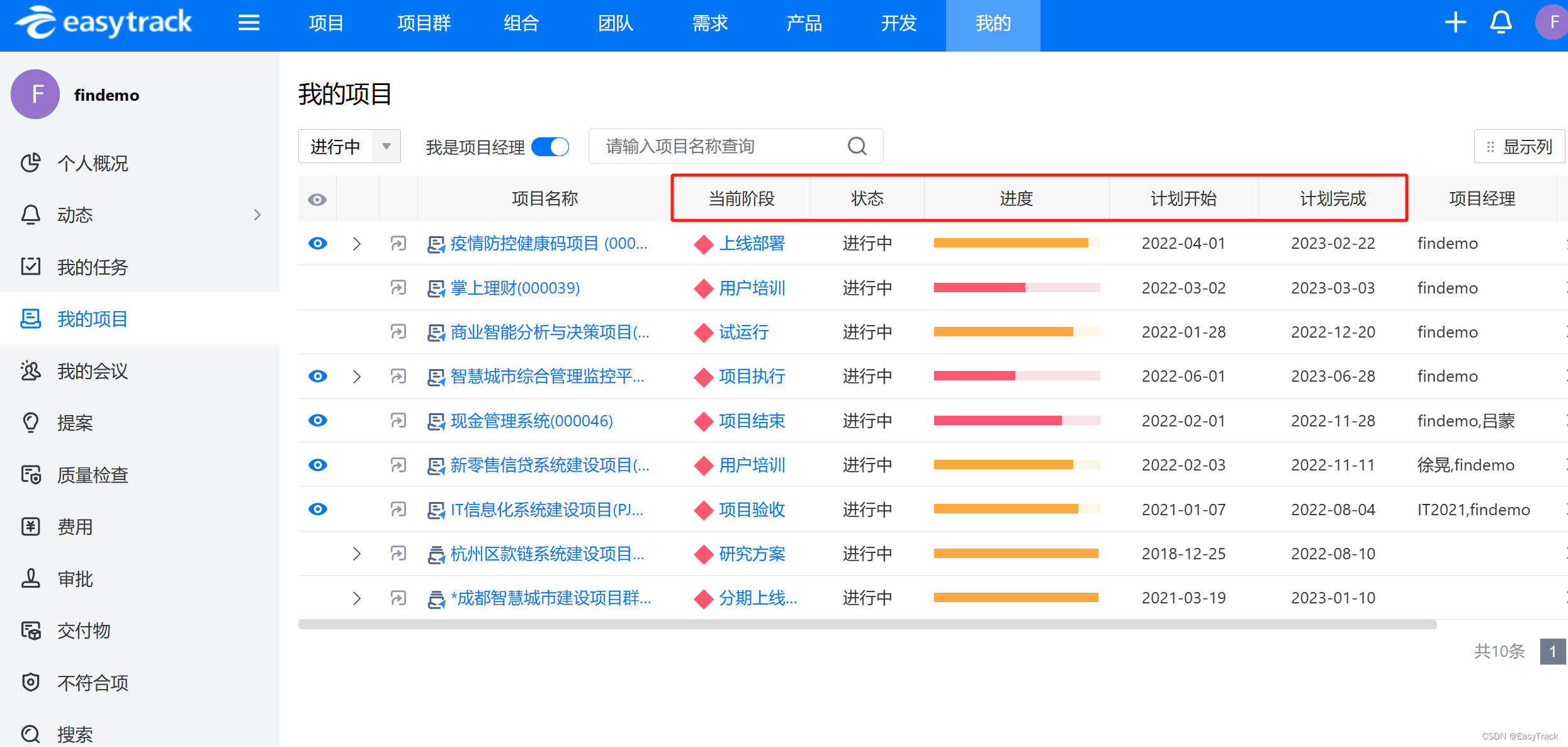Click the open-link icon for 掌上理财 row
This screenshot has width=1568, height=747.
pyautogui.click(x=398, y=288)
